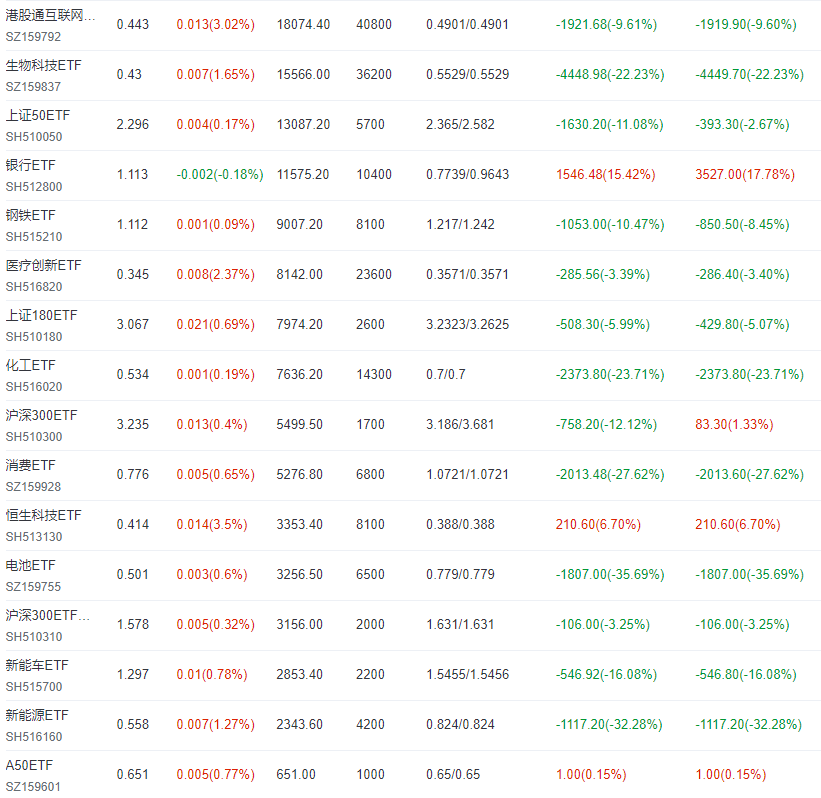Open the 上证50ETF fund name
This screenshot has width=821, height=798.
point(38,115)
